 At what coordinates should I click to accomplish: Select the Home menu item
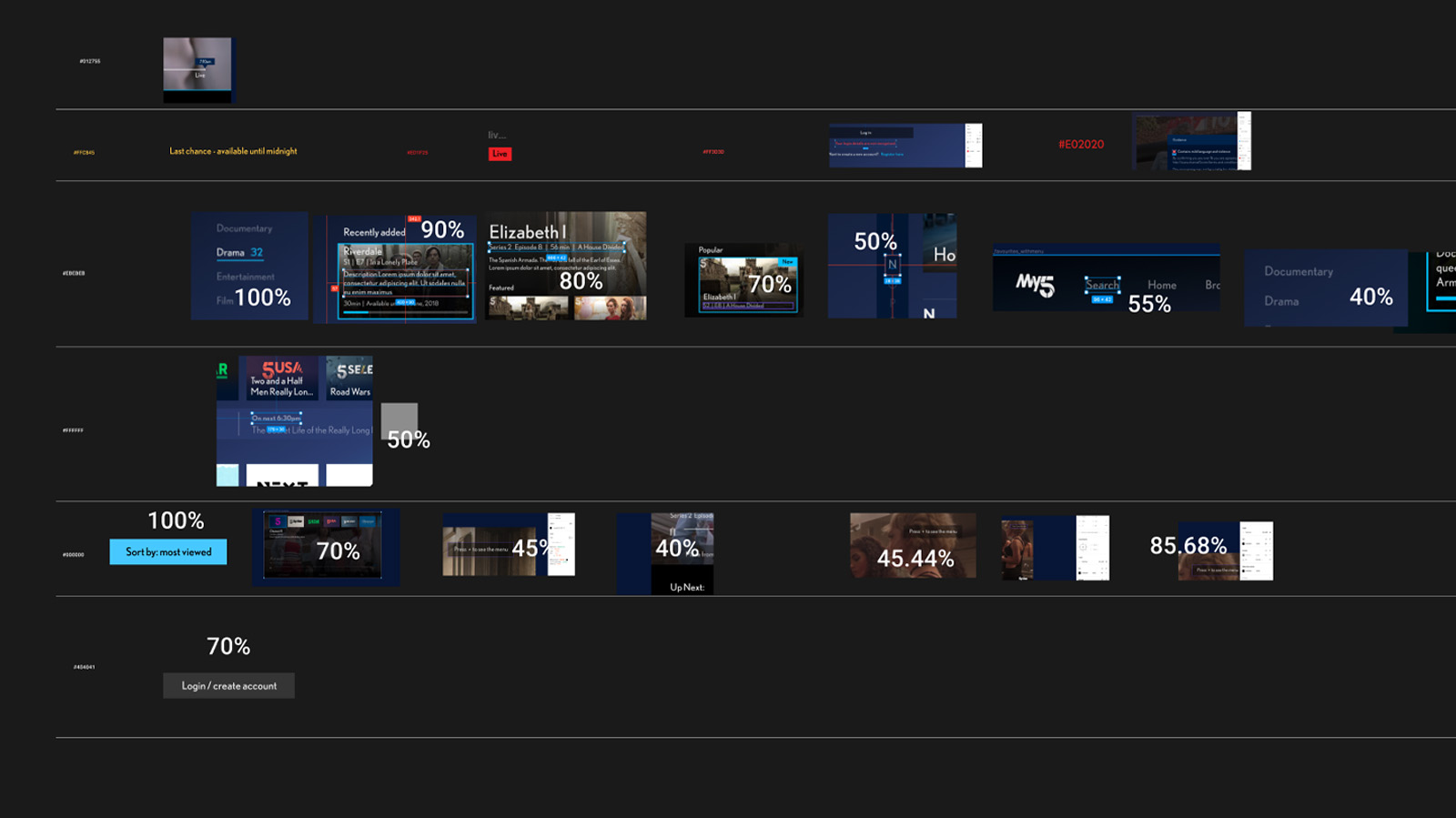(x=1161, y=285)
